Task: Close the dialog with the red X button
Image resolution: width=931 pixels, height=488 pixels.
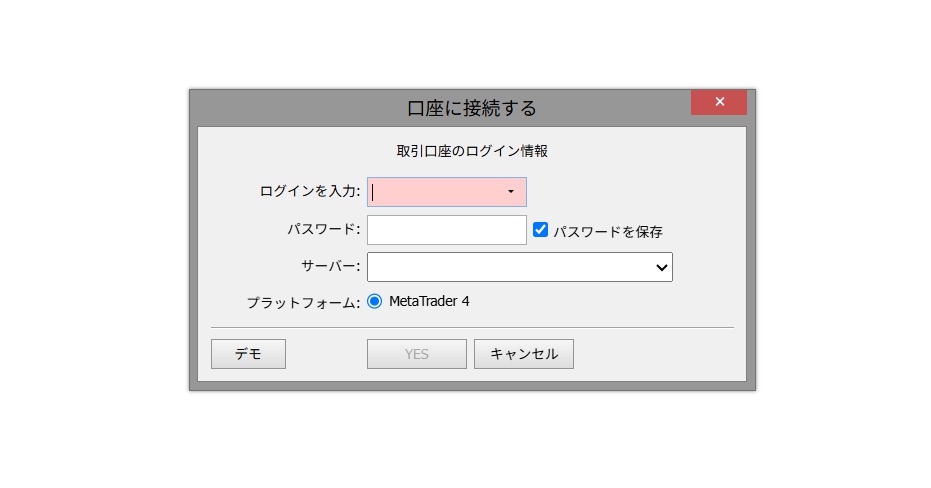Action: coord(718,102)
